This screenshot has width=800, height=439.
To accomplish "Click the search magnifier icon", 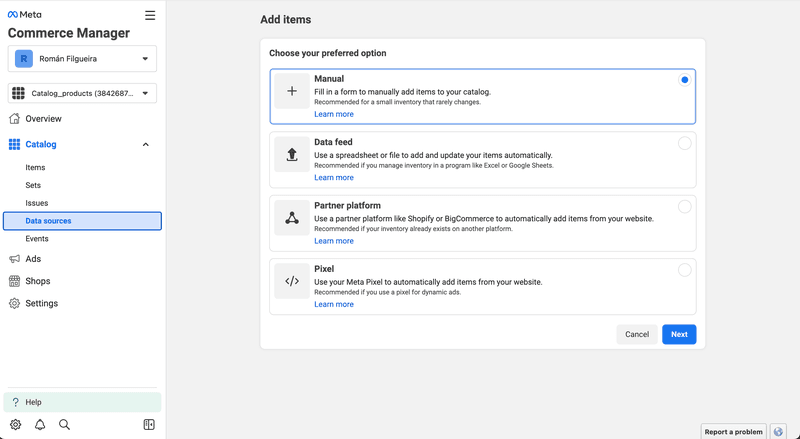I will click(64, 425).
